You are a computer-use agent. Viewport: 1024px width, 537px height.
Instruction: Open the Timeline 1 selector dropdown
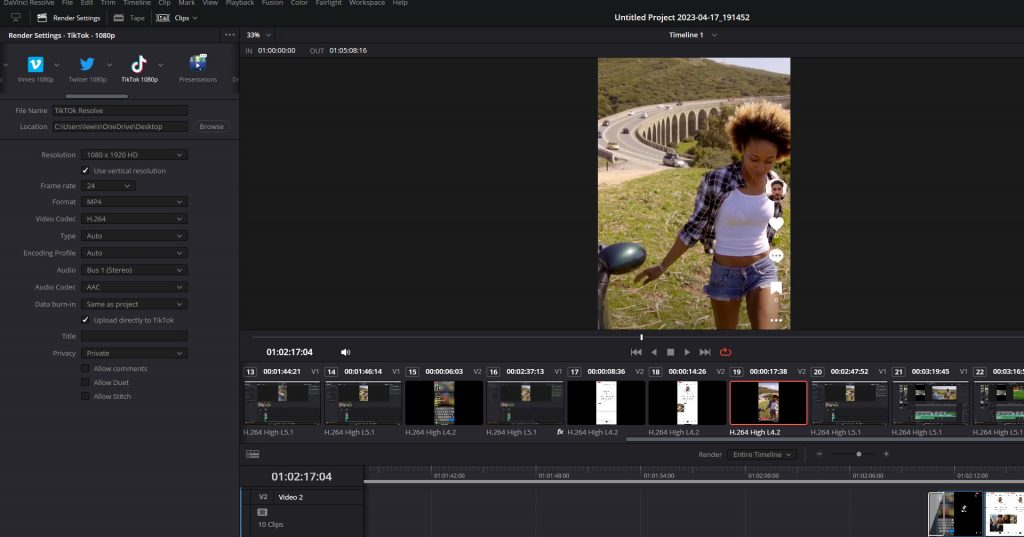(692, 35)
